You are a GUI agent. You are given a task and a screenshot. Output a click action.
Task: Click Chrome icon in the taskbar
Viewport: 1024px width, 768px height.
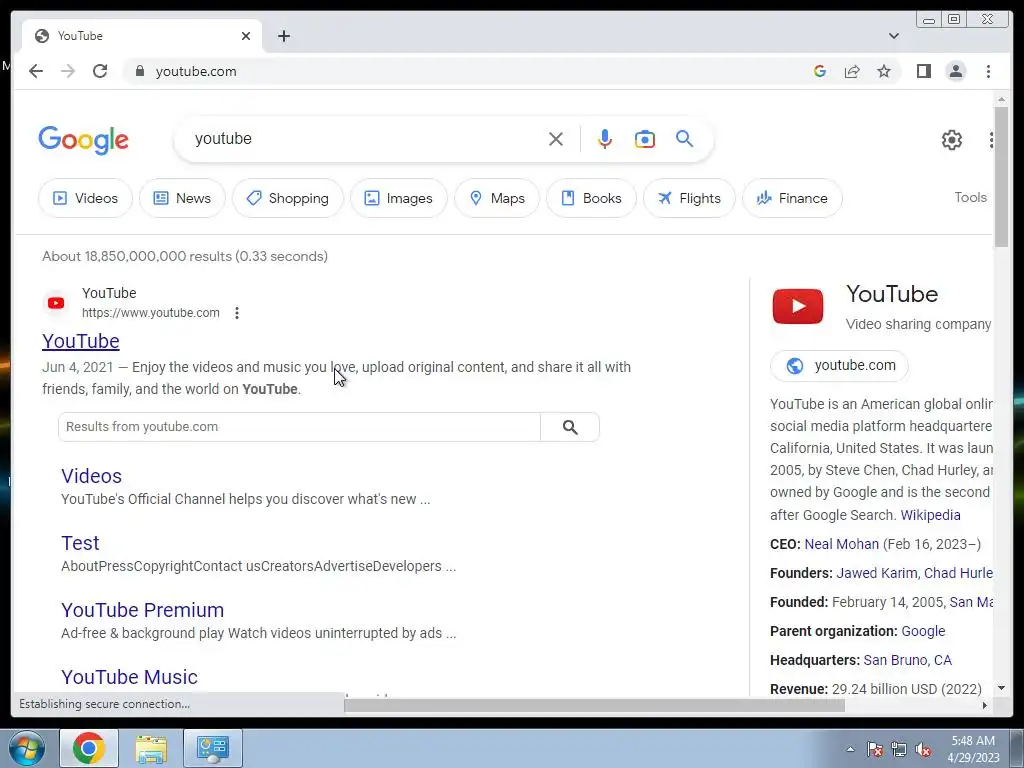pyautogui.click(x=89, y=748)
